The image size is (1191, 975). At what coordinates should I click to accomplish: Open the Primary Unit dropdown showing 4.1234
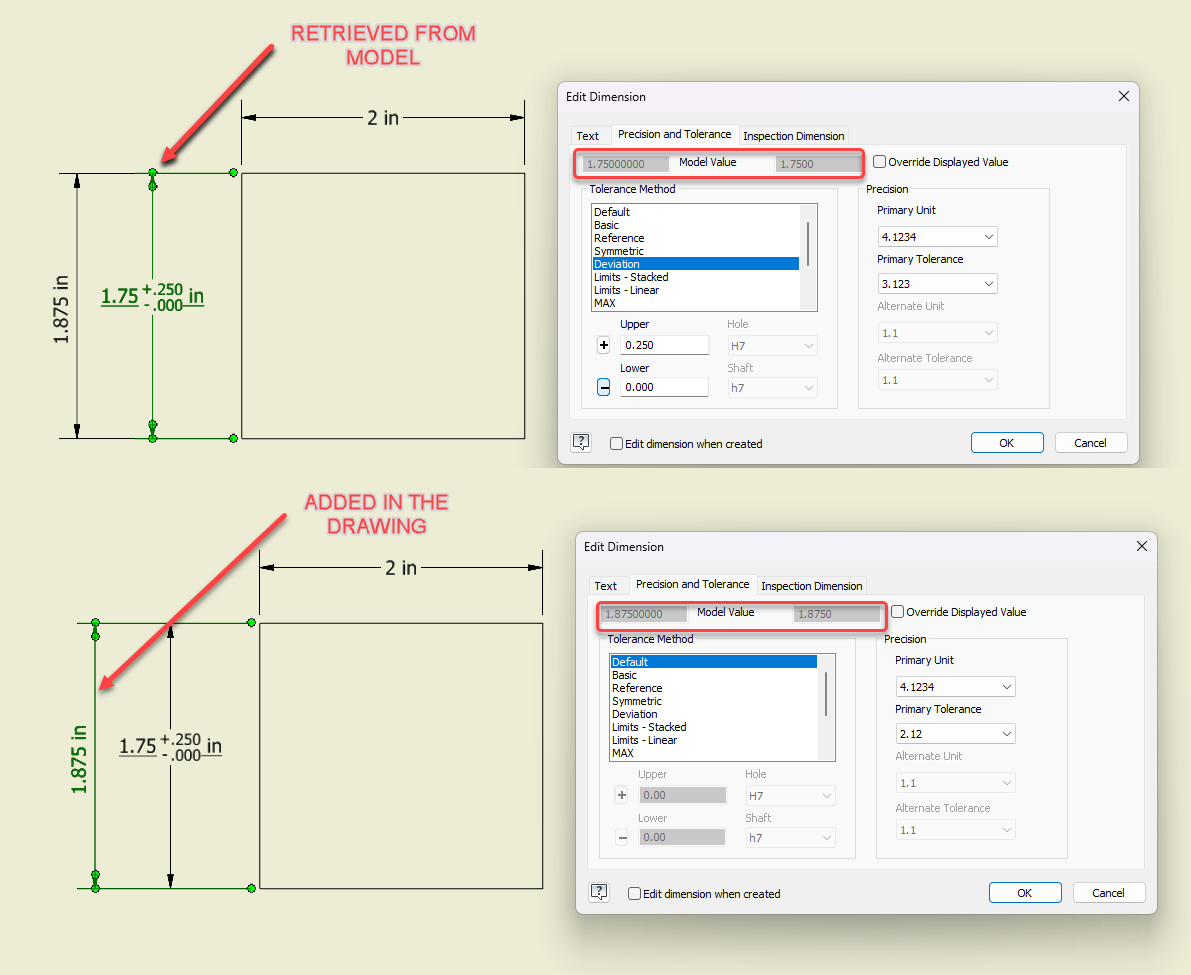click(x=937, y=236)
